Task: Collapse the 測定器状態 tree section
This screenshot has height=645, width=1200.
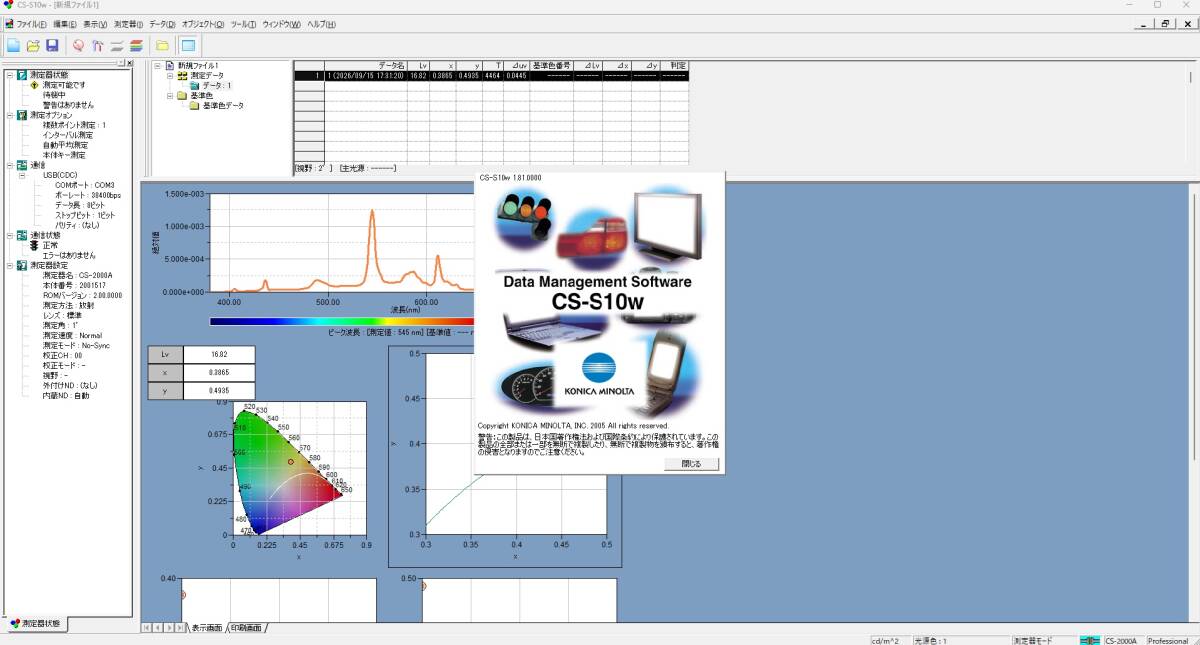Action: pyautogui.click(x=9, y=75)
